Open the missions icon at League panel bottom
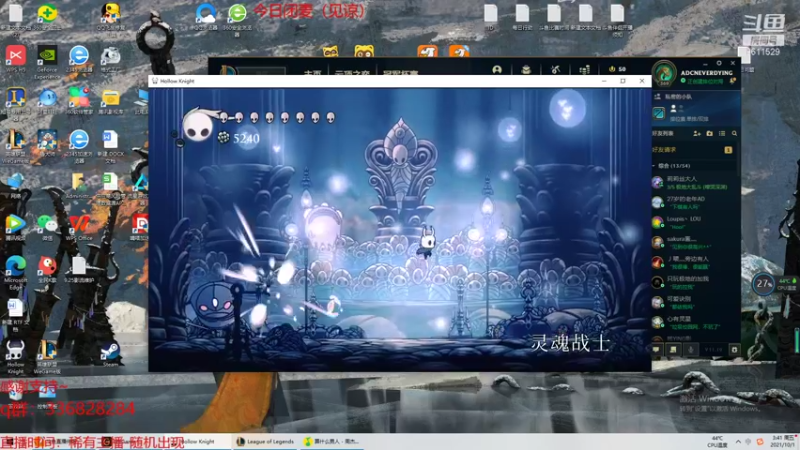800x450 pixels. click(x=673, y=349)
